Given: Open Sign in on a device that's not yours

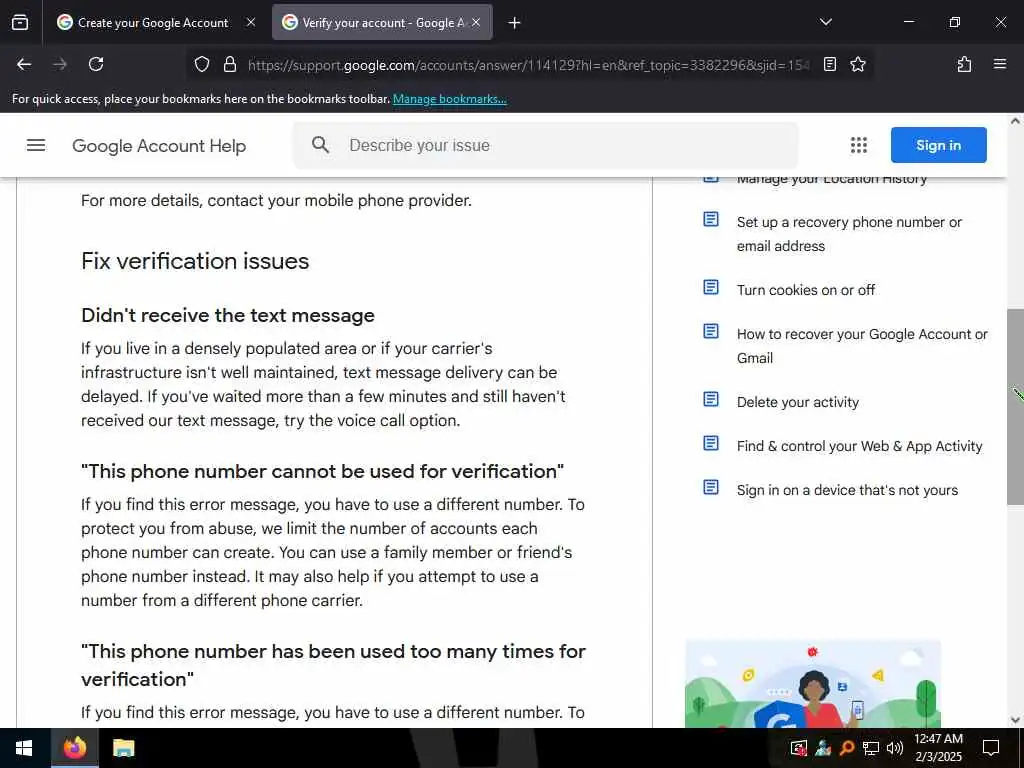Looking at the screenshot, I should click(x=847, y=490).
